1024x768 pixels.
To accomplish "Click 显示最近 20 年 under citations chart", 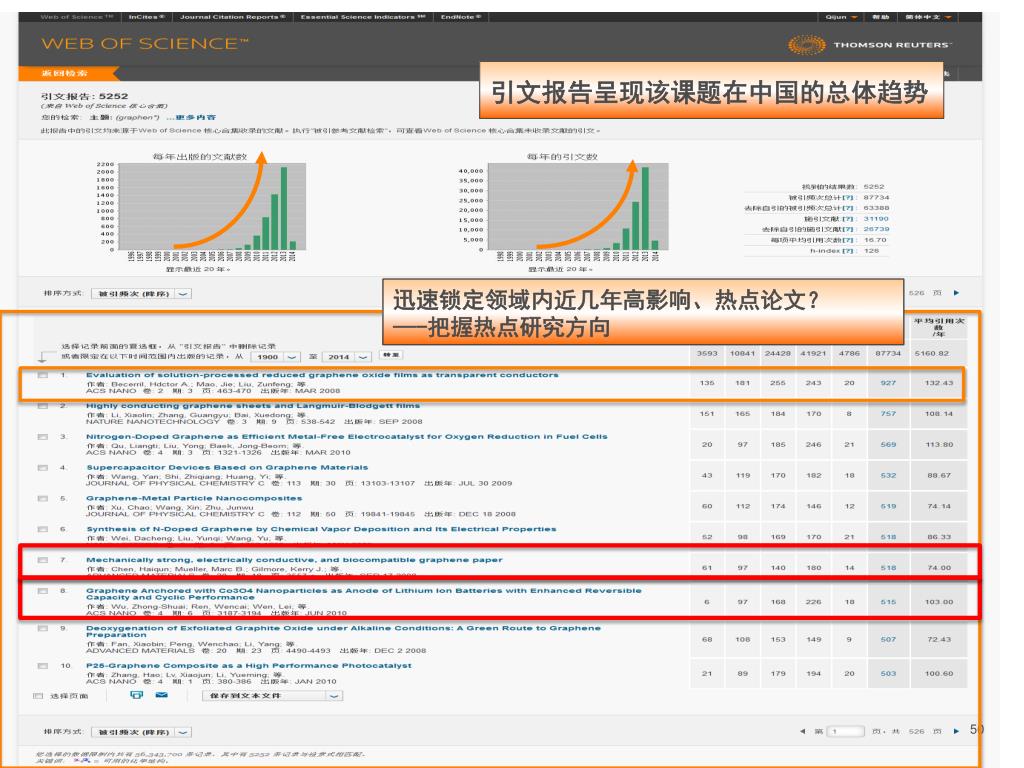I will pos(560,269).
